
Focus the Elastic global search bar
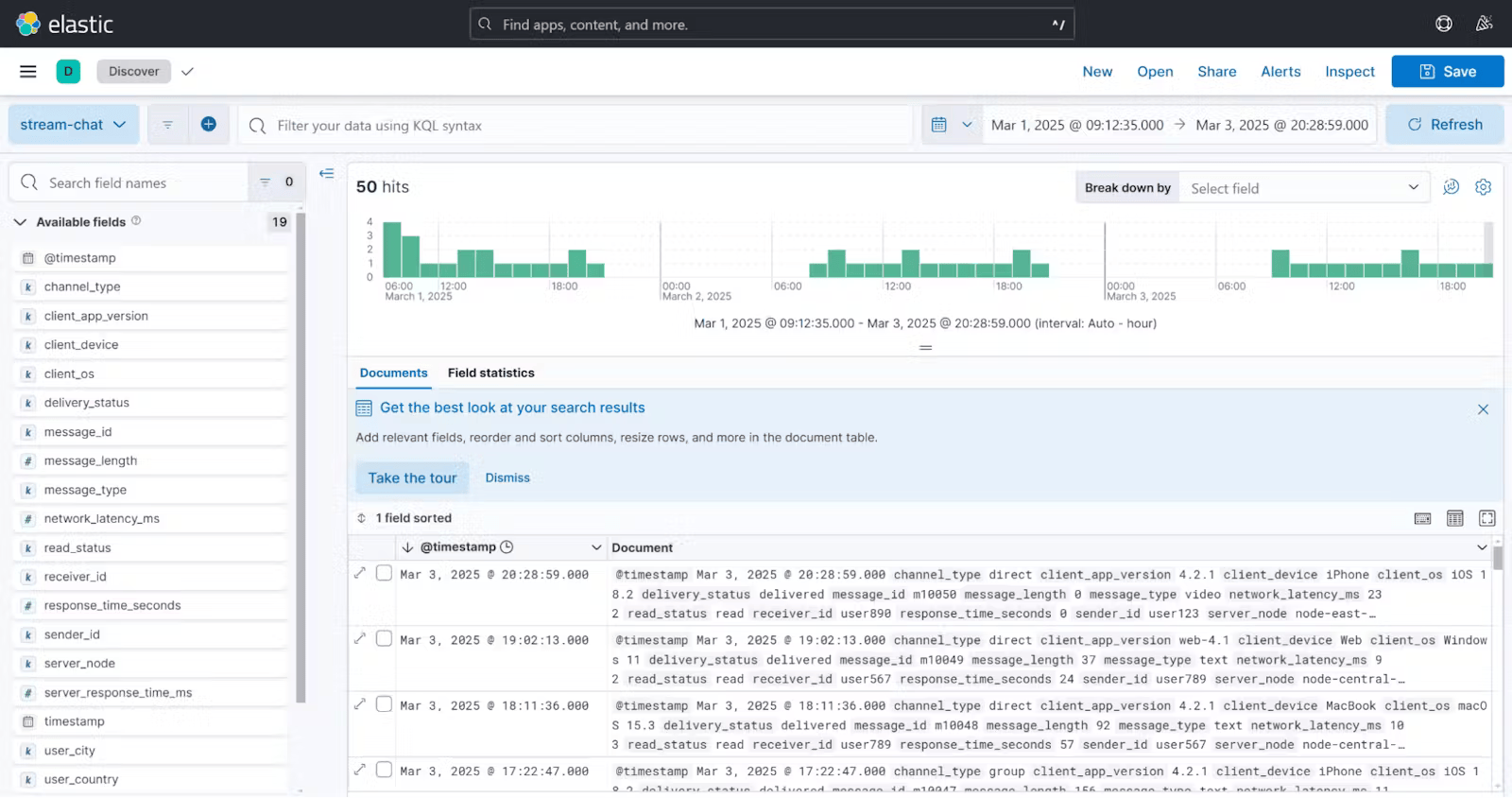[772, 25]
